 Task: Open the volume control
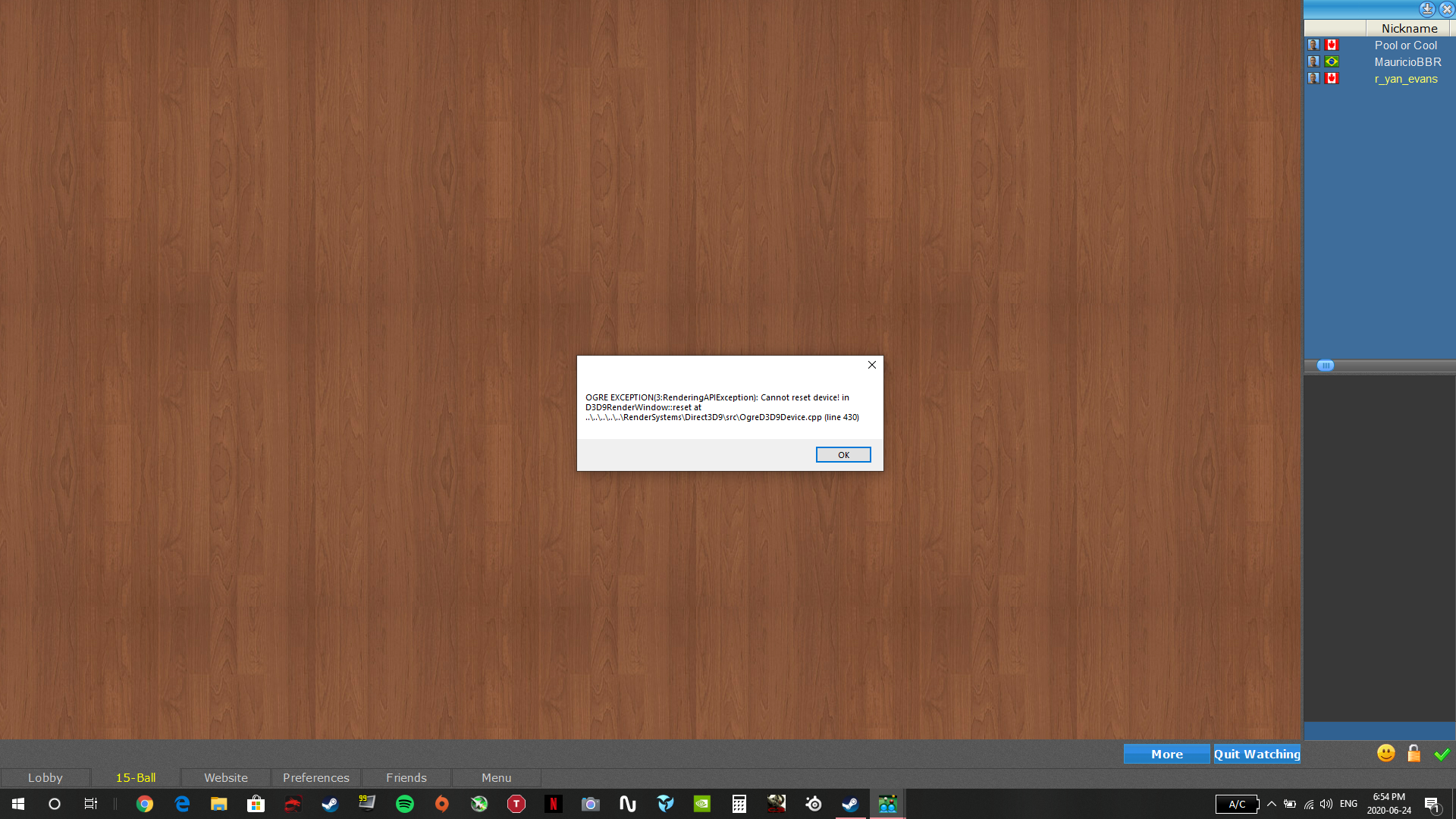pos(1326,804)
